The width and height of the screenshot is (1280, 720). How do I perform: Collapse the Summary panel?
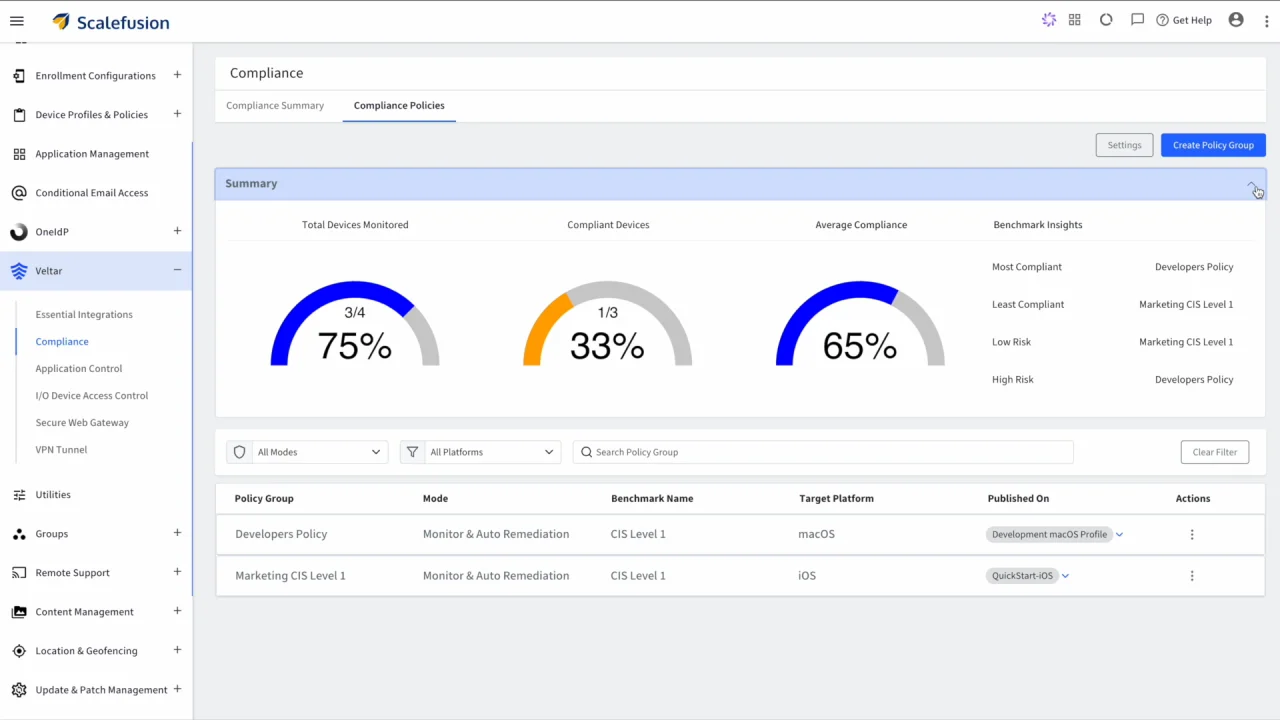[x=1251, y=185]
